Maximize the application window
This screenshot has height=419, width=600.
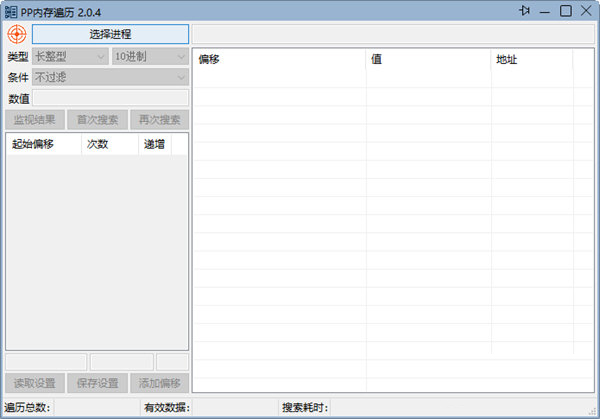566,11
